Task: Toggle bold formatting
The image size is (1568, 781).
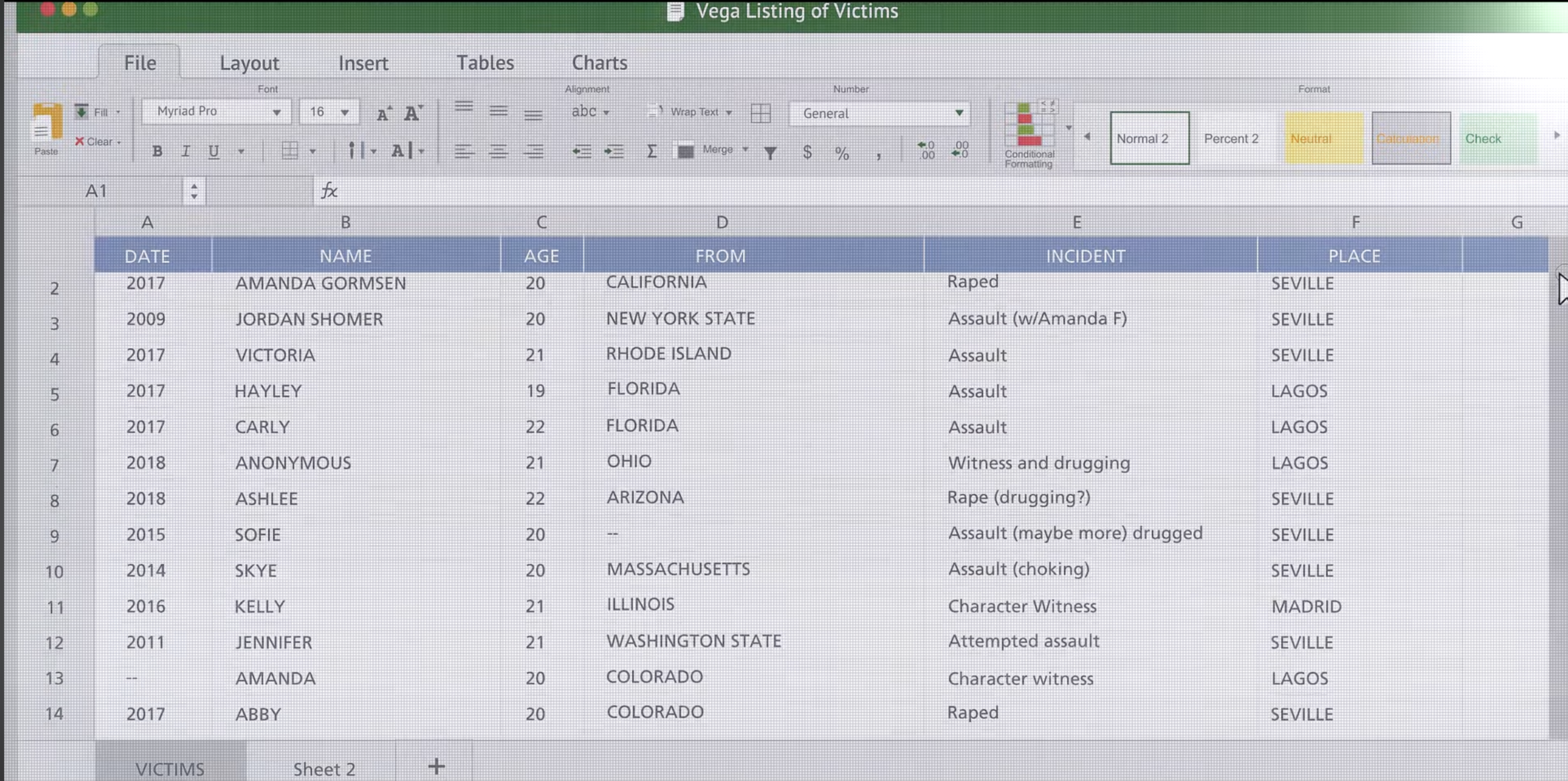Action: pyautogui.click(x=157, y=151)
